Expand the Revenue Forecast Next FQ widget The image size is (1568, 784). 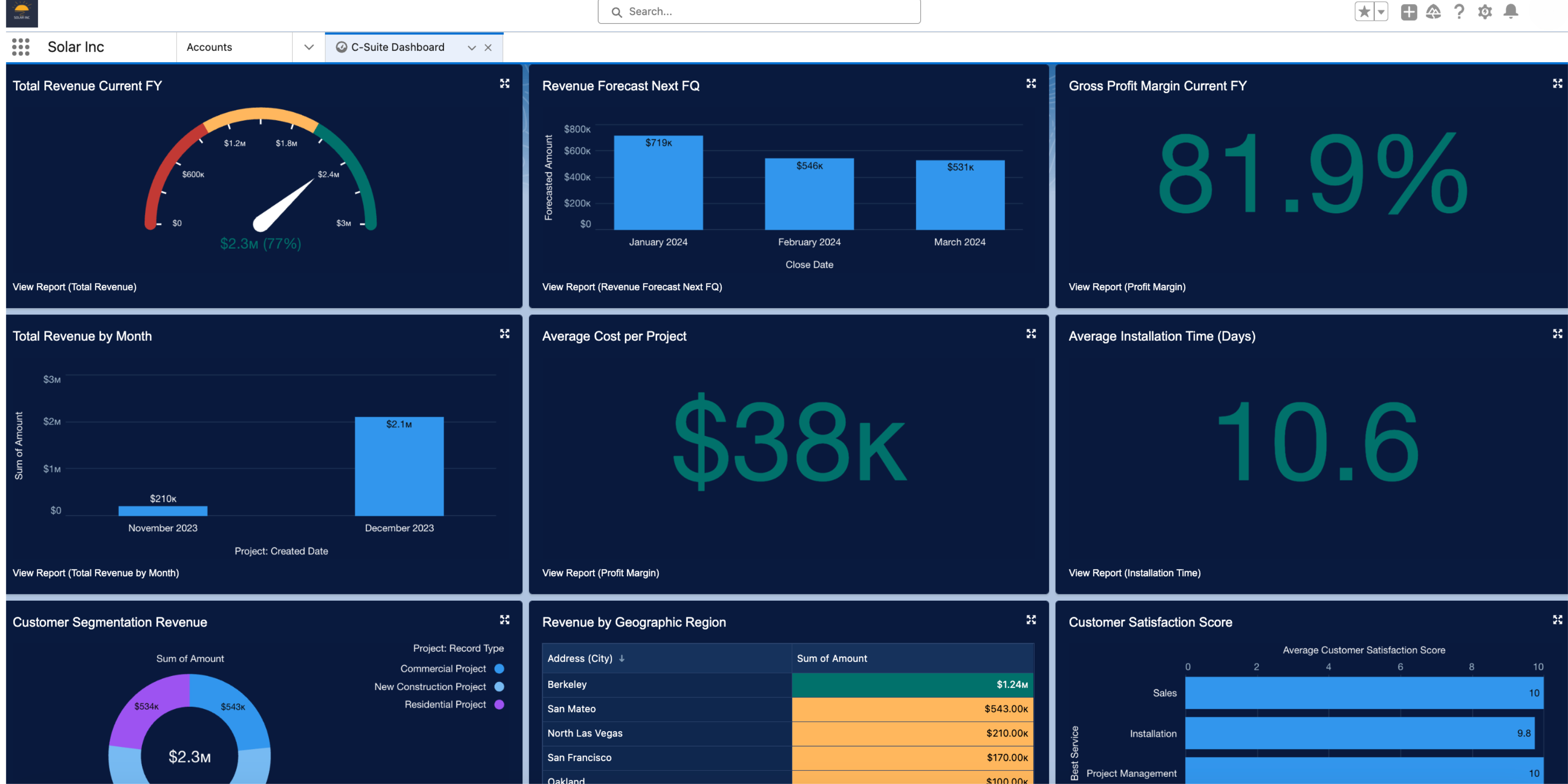[x=1031, y=83]
